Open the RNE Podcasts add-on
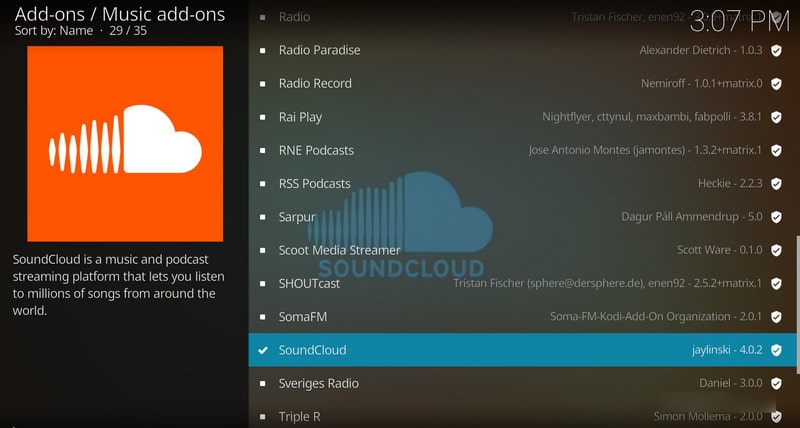Viewport: 800px width, 428px height. [x=521, y=150]
